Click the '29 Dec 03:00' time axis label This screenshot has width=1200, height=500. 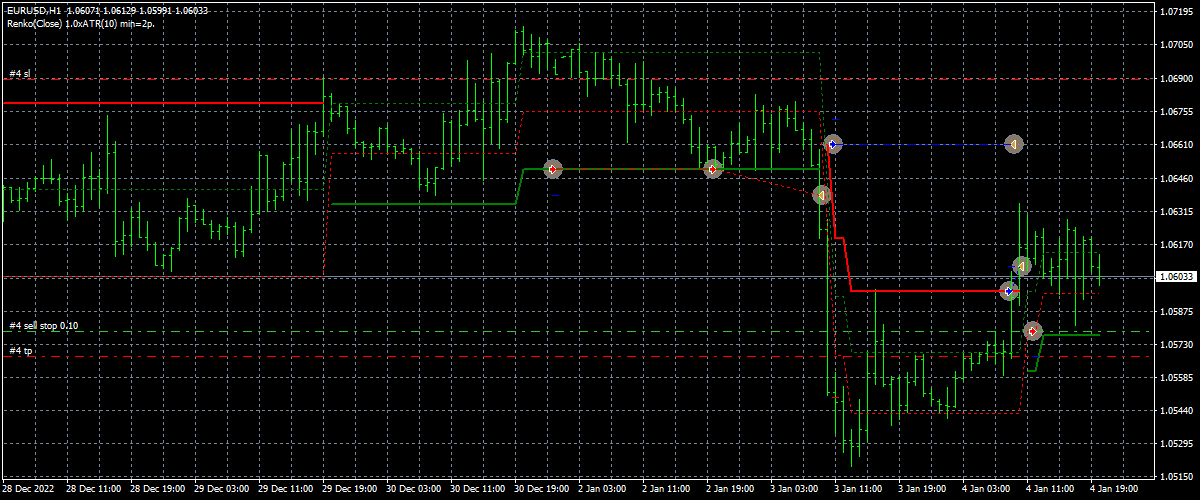click(220, 491)
